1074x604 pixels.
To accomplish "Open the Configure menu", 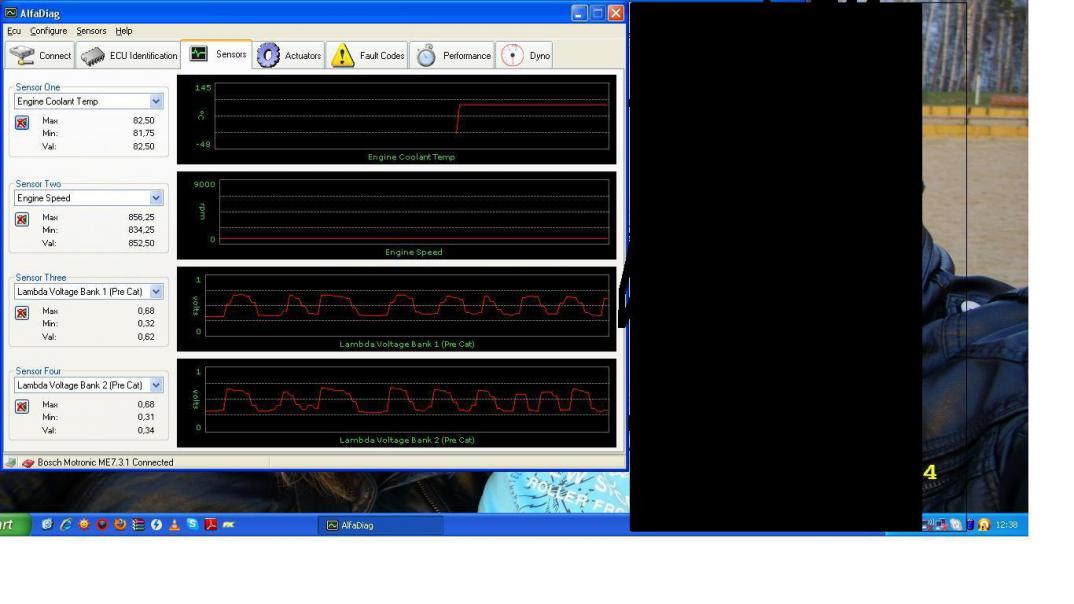I will pyautogui.click(x=48, y=31).
